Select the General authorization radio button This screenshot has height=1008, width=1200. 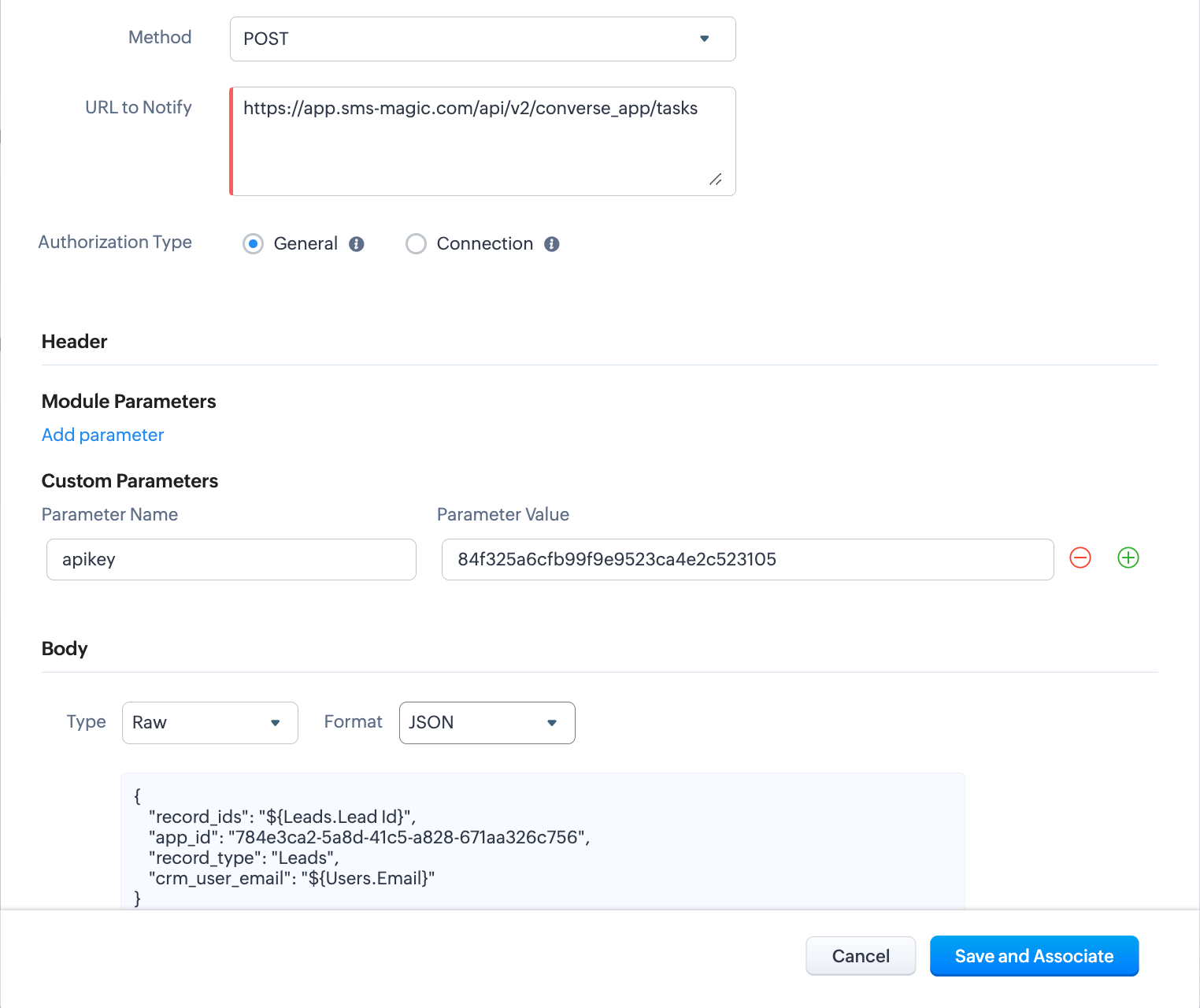pos(253,244)
